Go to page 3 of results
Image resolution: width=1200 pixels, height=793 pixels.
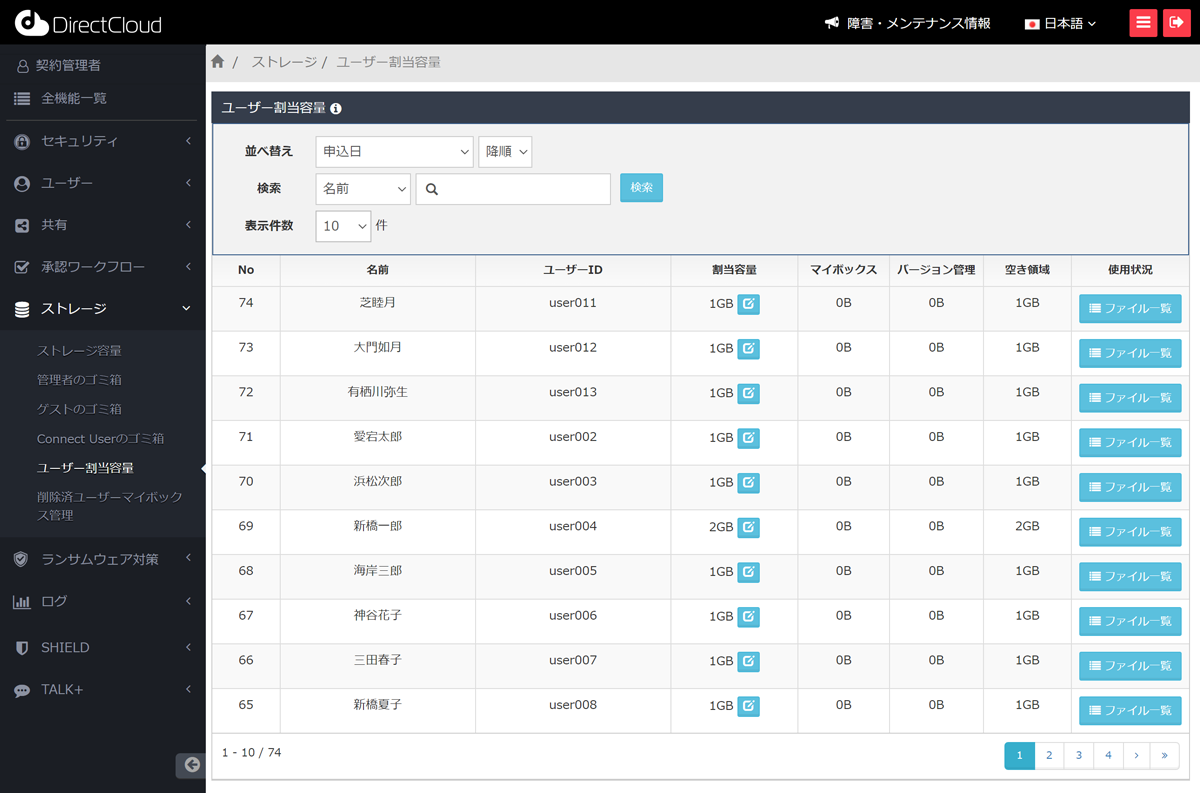click(x=1079, y=756)
